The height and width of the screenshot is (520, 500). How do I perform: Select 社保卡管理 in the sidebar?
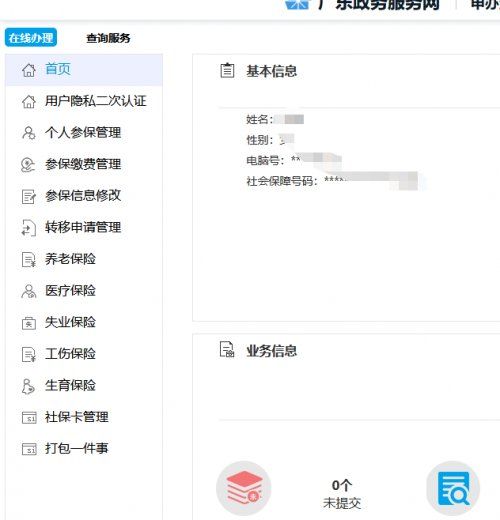[84, 417]
